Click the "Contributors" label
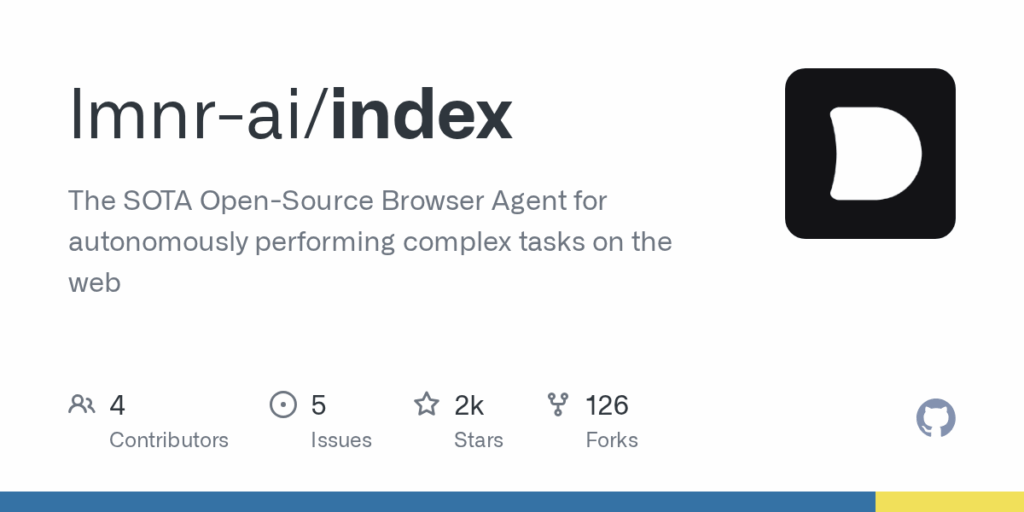 tap(168, 440)
